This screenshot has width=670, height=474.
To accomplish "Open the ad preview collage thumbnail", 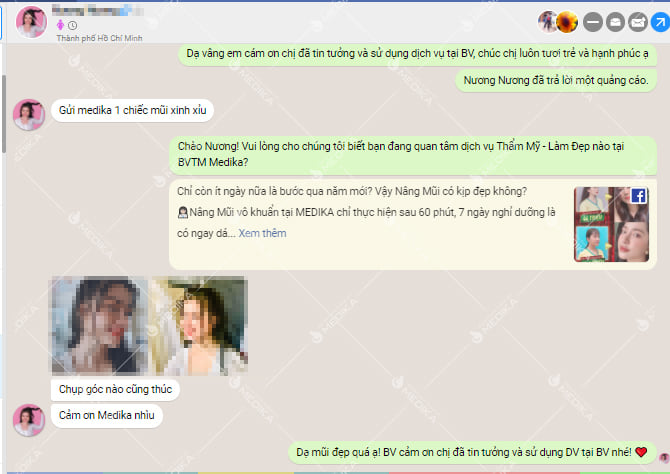I will pyautogui.click(x=611, y=224).
